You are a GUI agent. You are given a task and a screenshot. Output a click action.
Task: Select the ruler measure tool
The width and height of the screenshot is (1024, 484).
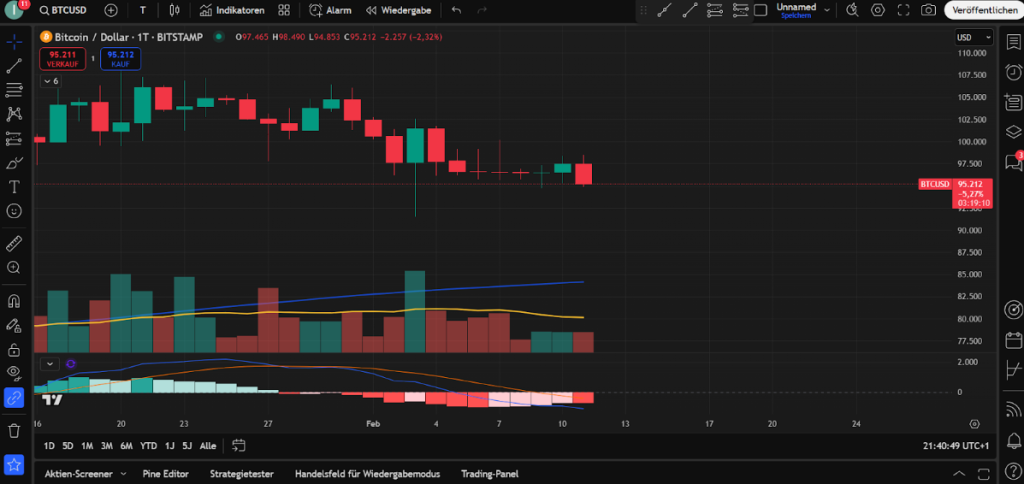pos(14,244)
